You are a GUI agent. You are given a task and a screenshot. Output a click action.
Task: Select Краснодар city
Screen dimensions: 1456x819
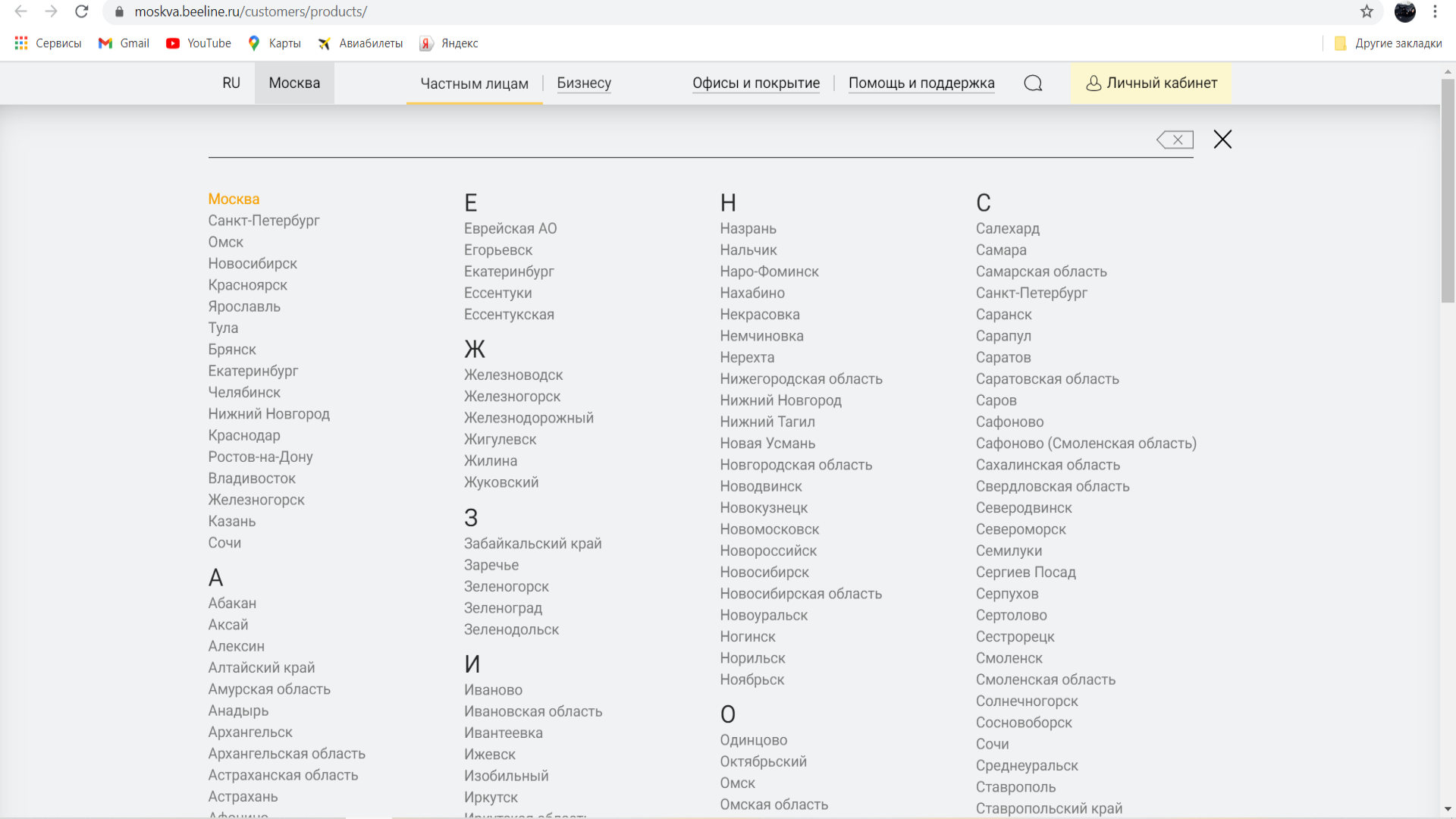(244, 435)
